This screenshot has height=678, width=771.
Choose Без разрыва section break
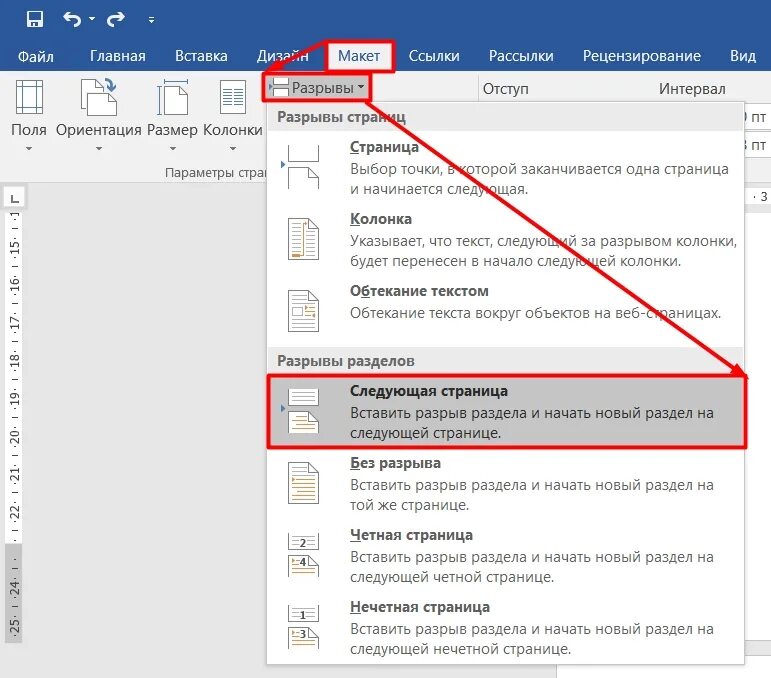point(505,483)
